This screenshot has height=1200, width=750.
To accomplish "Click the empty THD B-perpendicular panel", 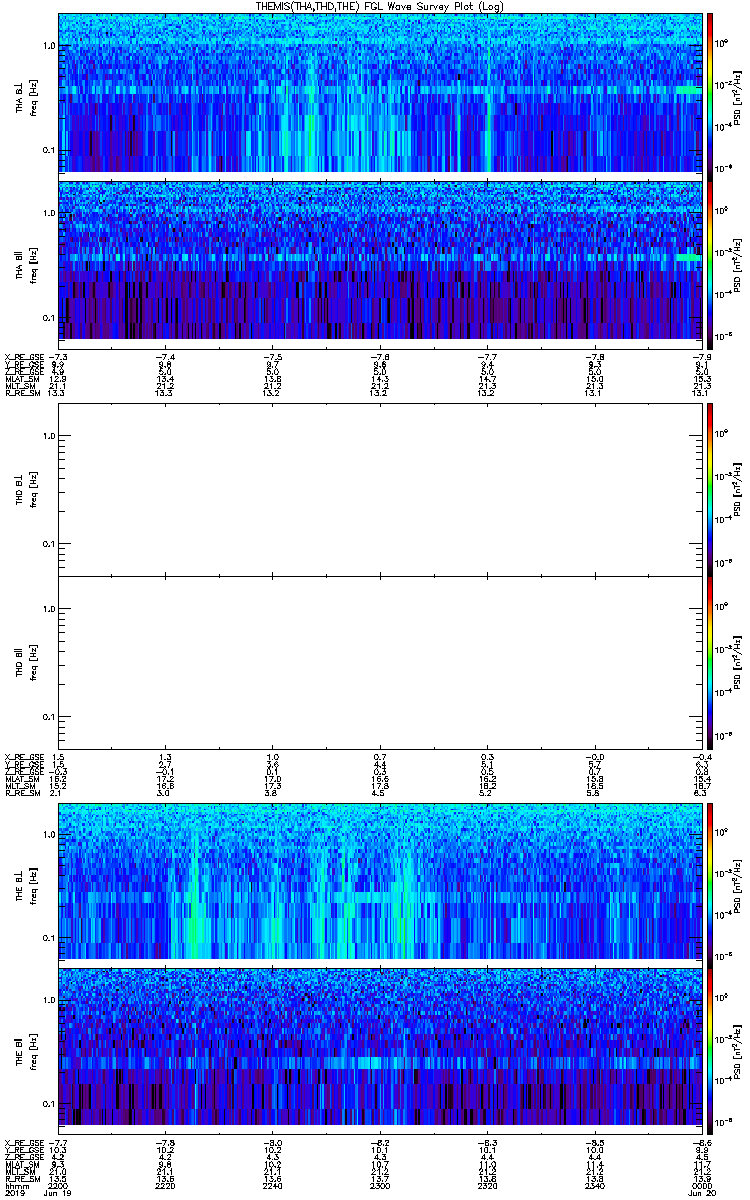I will [x=380, y=489].
